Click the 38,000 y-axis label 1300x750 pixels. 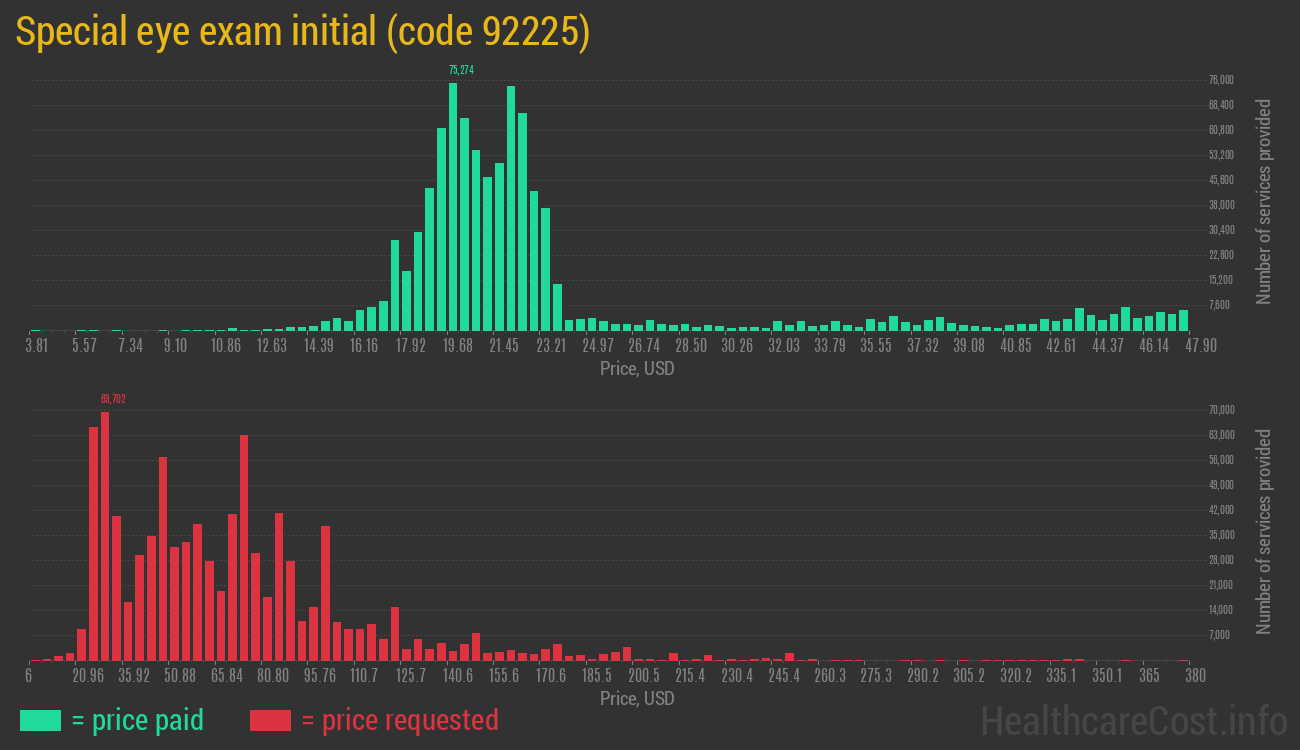pyautogui.click(x=1221, y=205)
